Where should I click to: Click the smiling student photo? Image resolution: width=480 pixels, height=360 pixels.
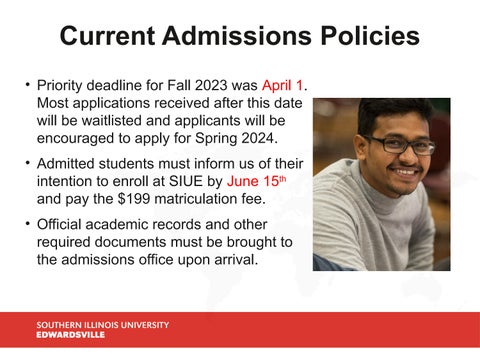tap(382, 184)
